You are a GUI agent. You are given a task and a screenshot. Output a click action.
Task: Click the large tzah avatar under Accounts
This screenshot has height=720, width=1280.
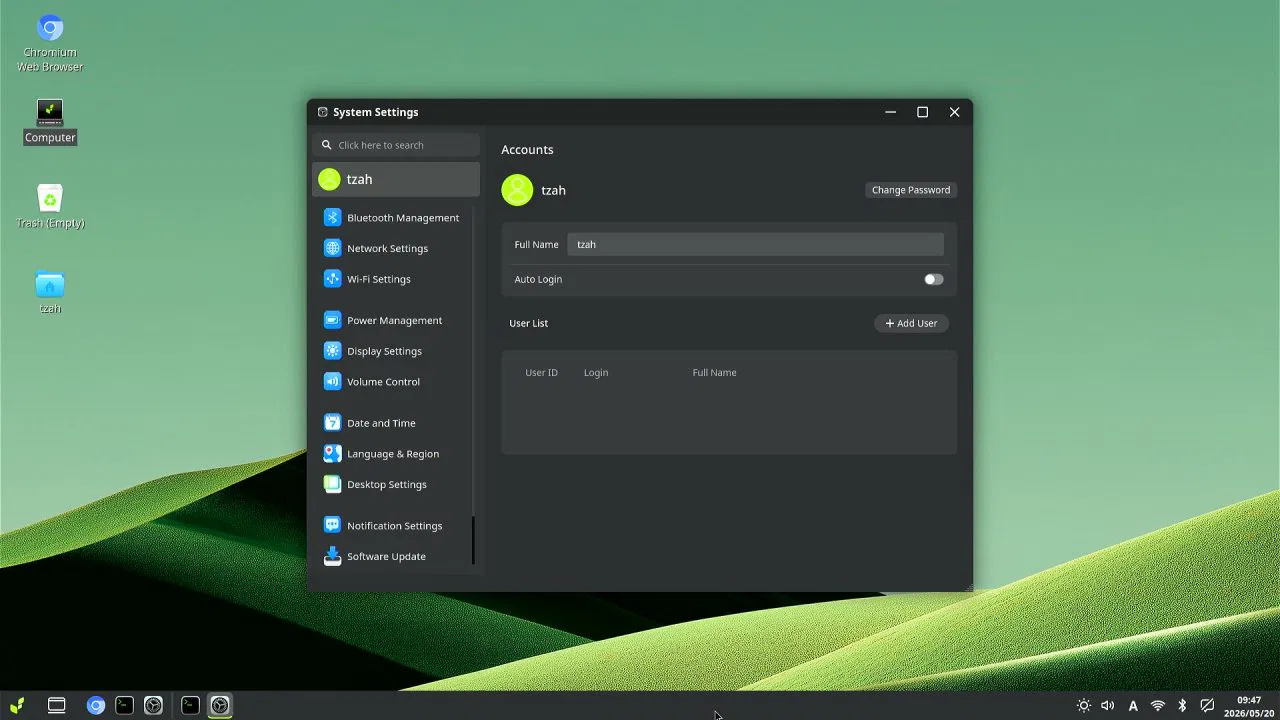click(517, 190)
